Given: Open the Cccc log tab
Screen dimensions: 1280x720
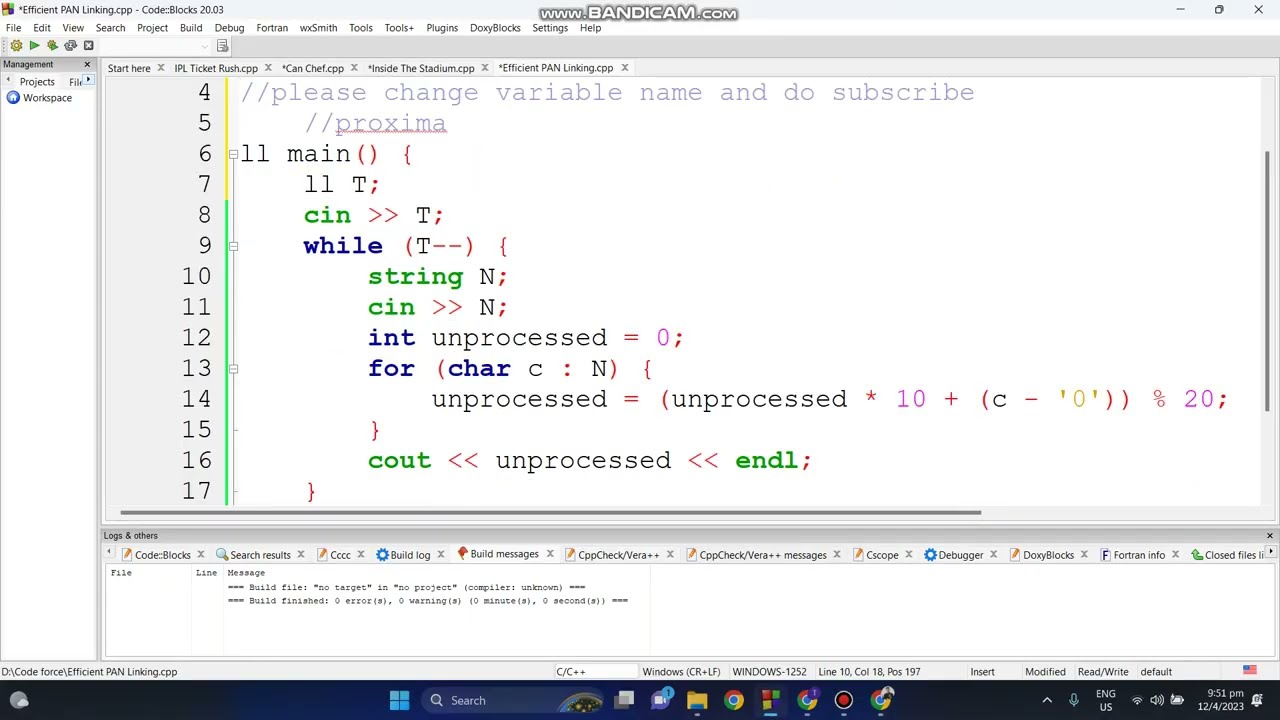Looking at the screenshot, I should [340, 555].
